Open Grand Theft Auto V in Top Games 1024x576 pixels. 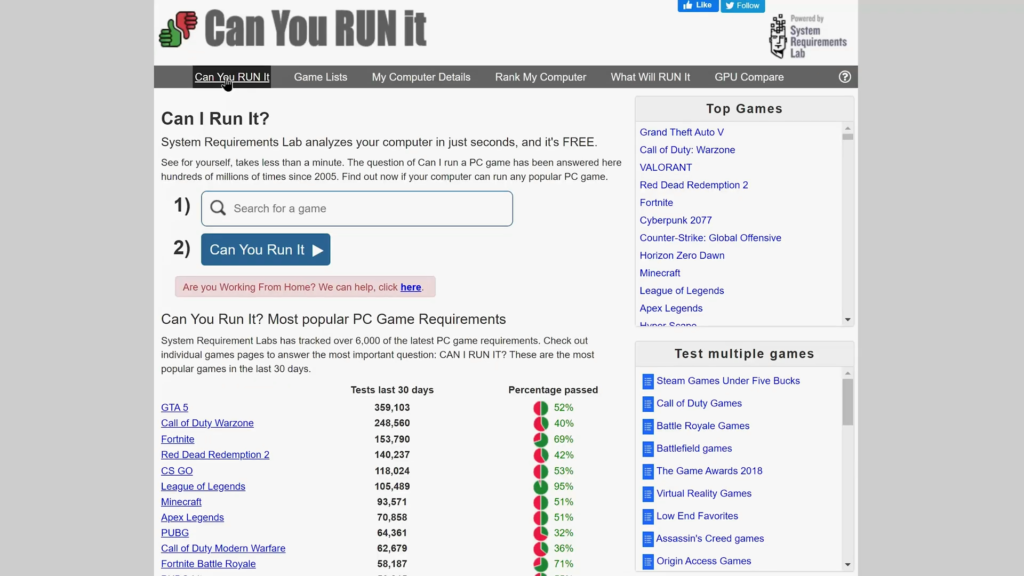[x=682, y=132]
